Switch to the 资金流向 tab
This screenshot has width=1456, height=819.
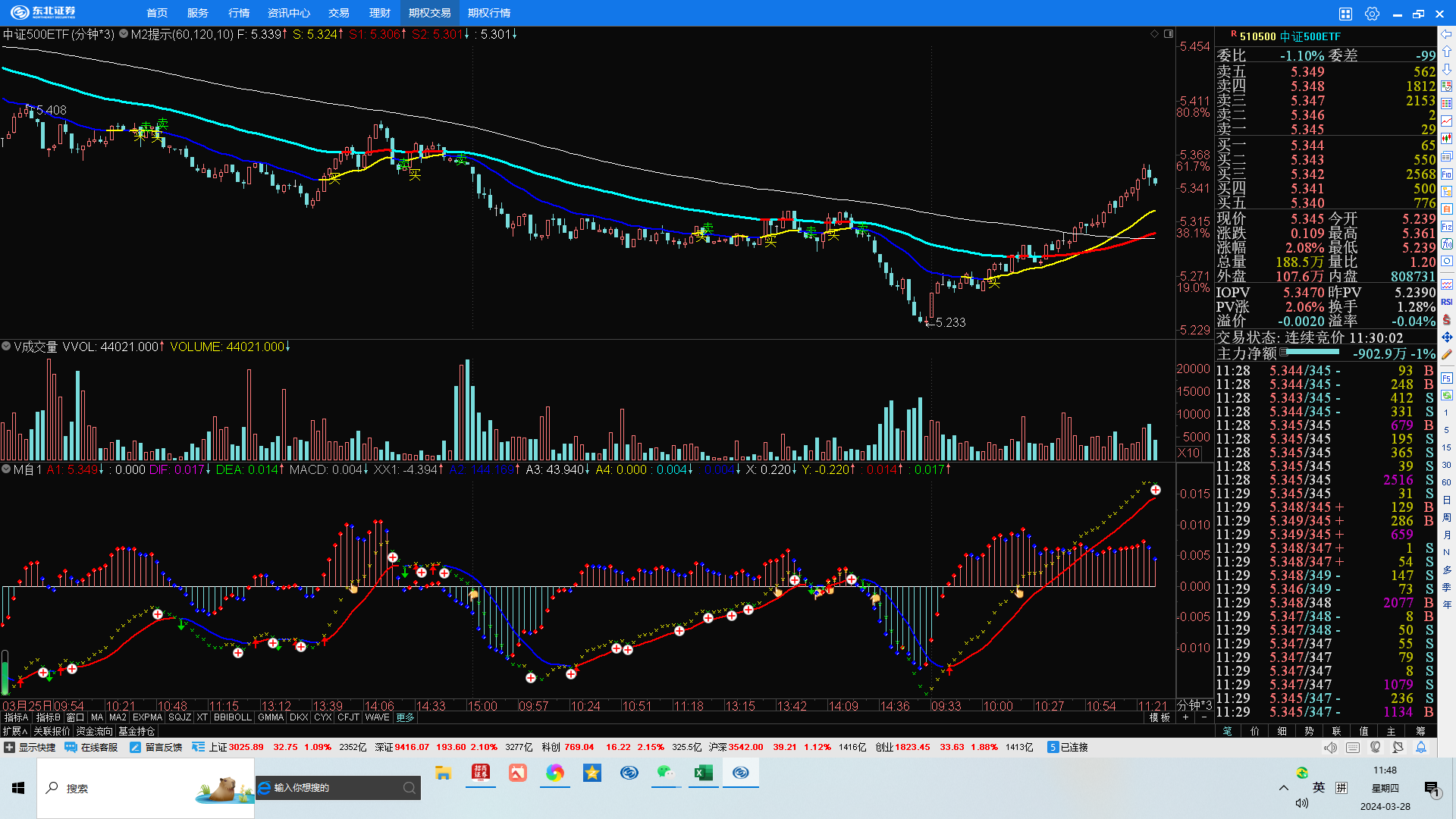[x=94, y=731]
